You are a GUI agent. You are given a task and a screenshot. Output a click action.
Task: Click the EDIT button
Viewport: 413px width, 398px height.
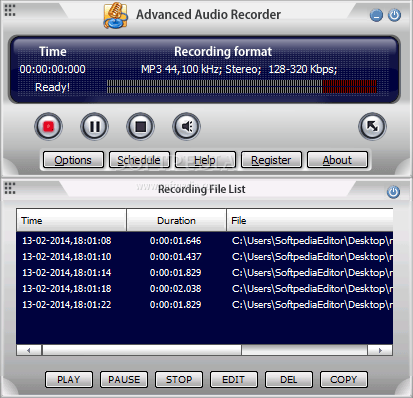point(234,379)
